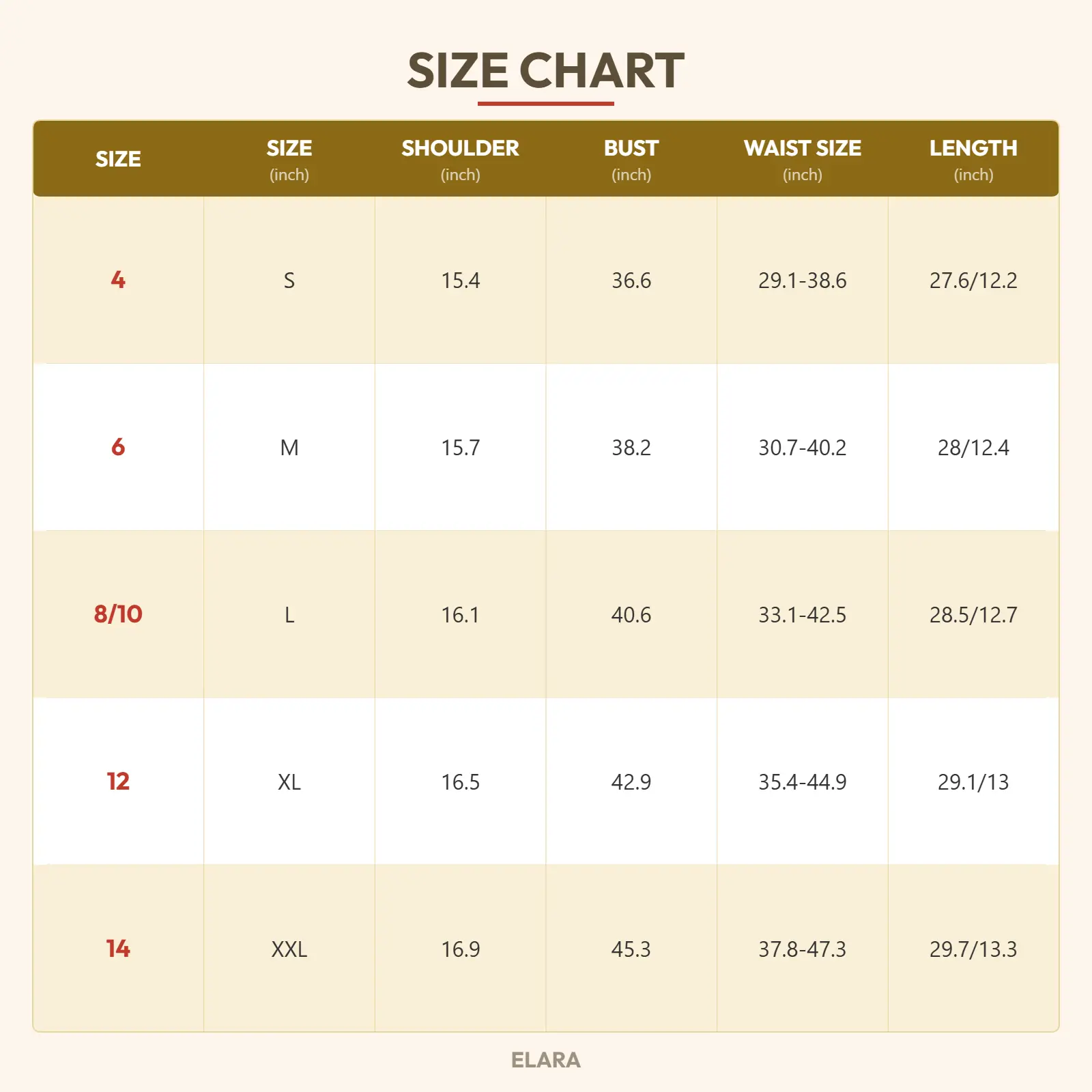This screenshot has width=1092, height=1092.
Task: Select the red size 4 cell
Action: 118,280
